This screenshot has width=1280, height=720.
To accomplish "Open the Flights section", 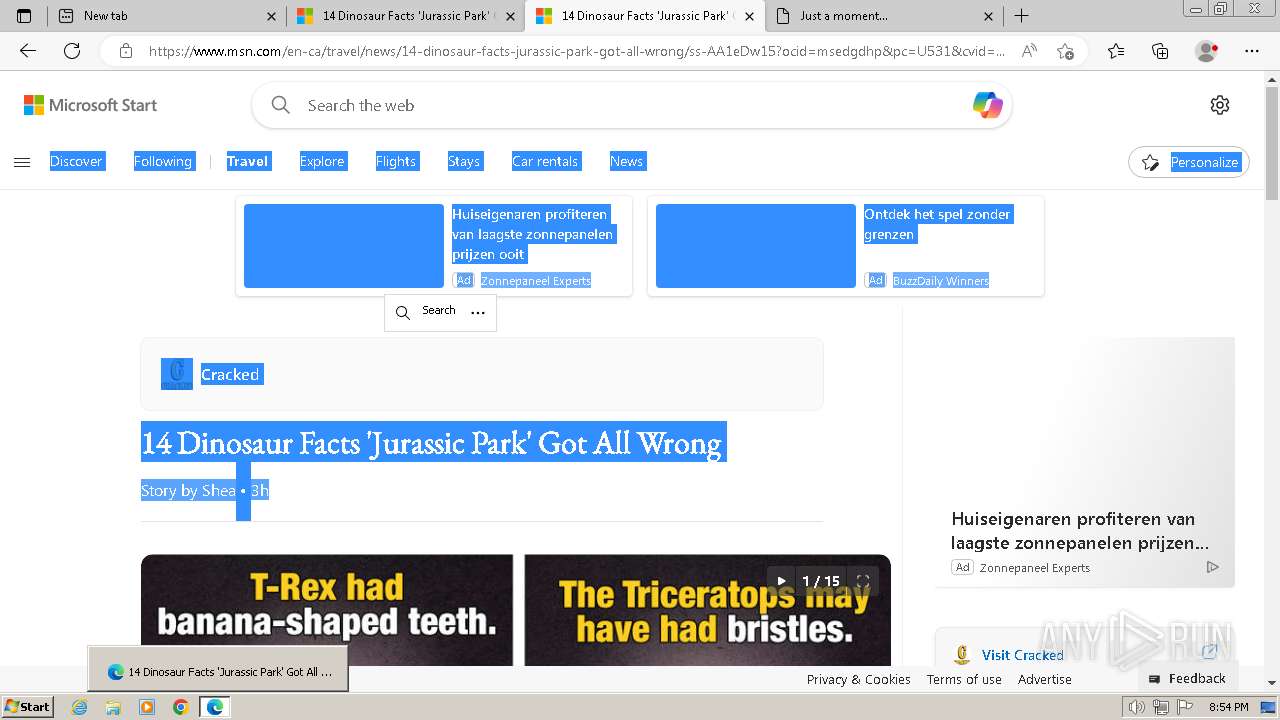I will (396, 161).
